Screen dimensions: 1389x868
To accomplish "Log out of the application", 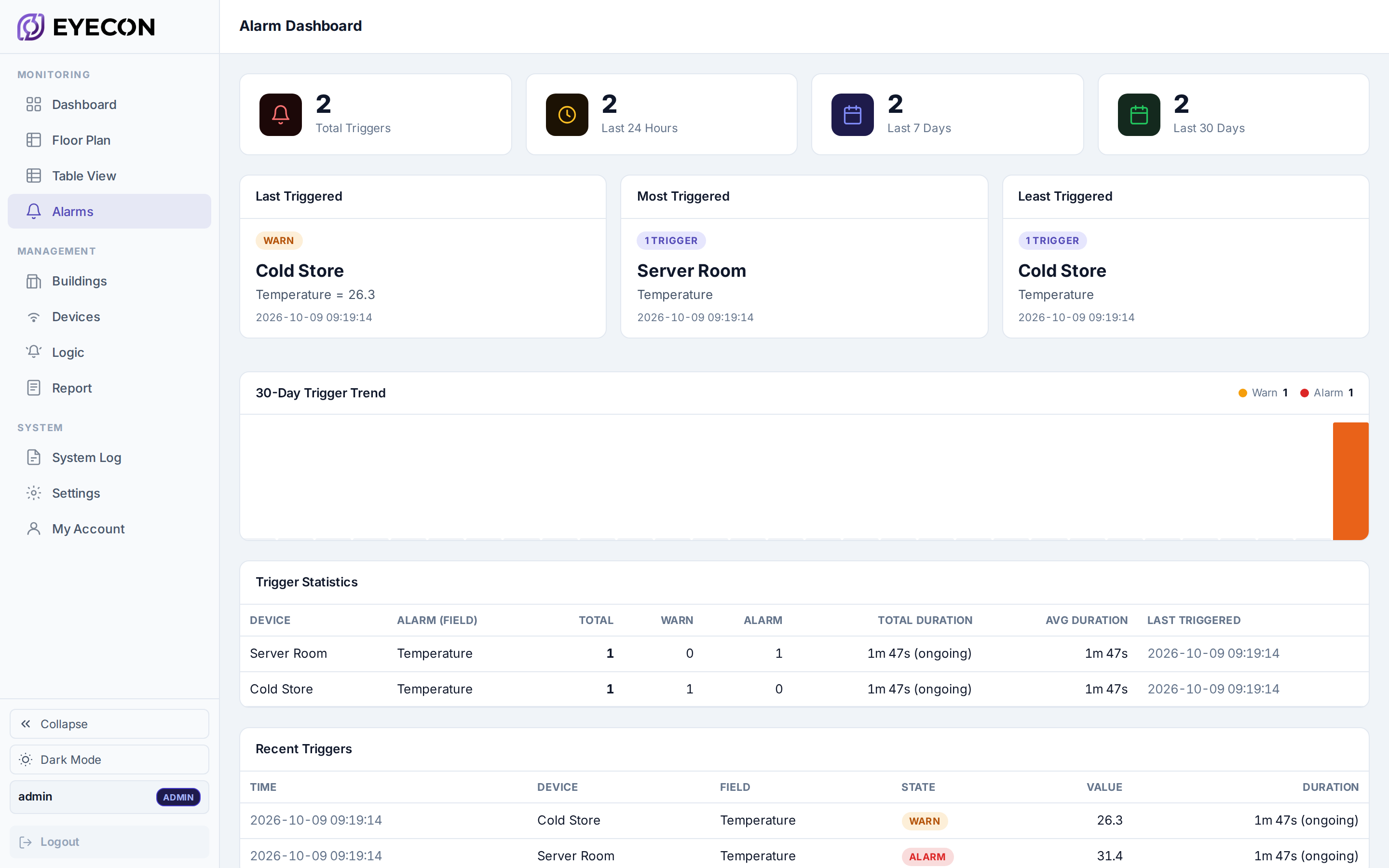I will click(109, 841).
